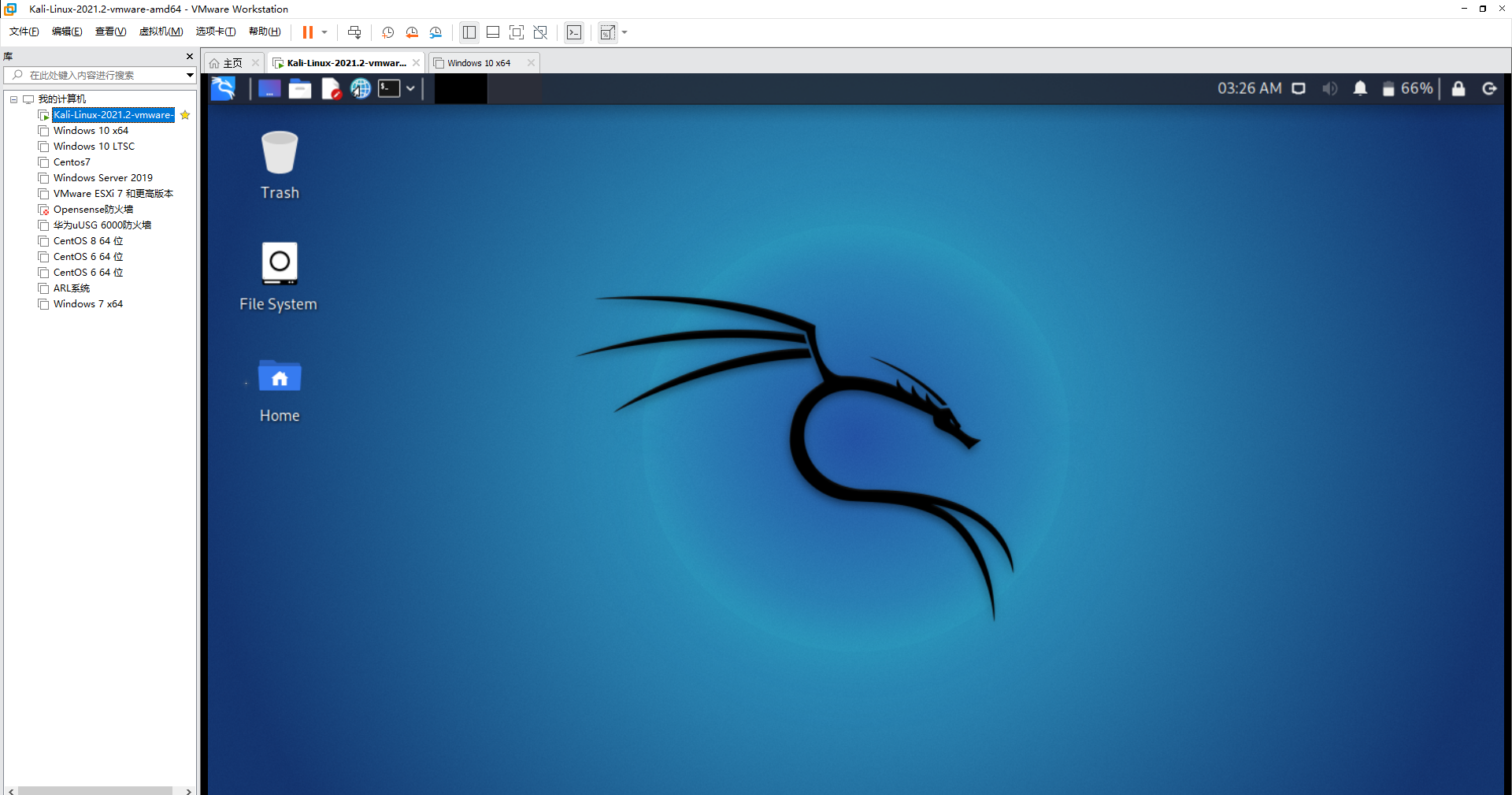Click the battery 66% indicator
Viewport: 1512px width, 795px height.
[1408, 89]
